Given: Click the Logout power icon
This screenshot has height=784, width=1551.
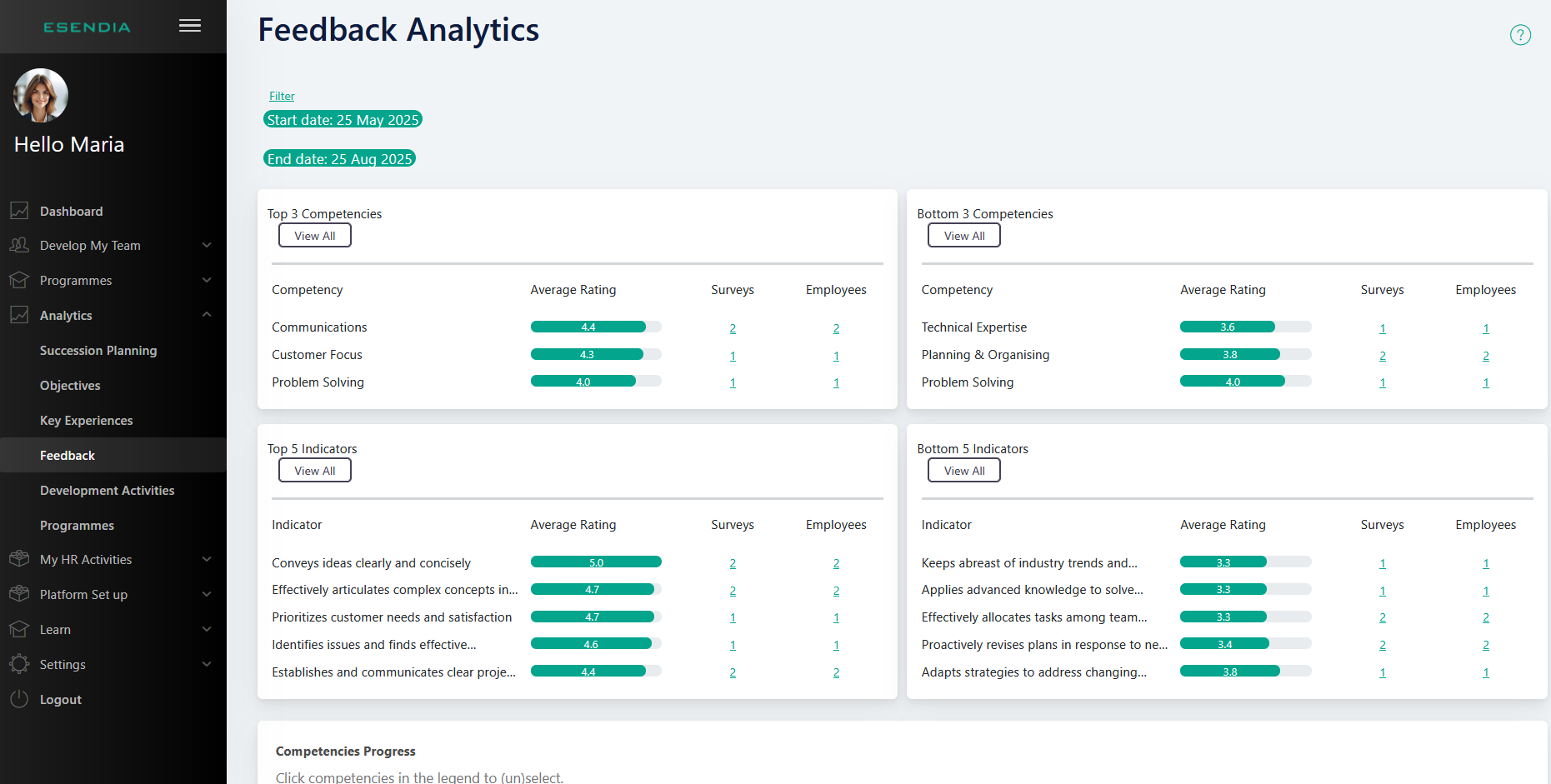Looking at the screenshot, I should pyautogui.click(x=19, y=699).
